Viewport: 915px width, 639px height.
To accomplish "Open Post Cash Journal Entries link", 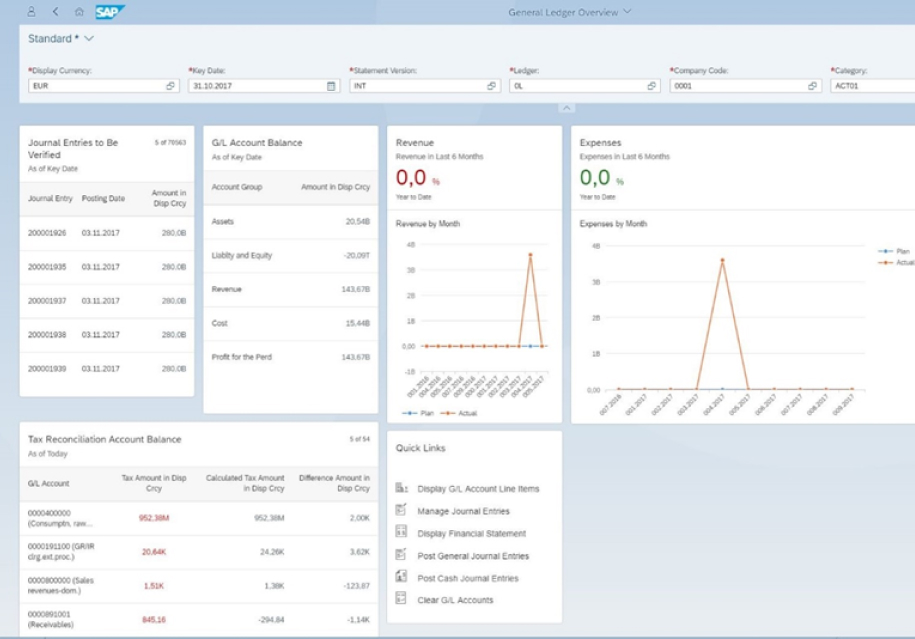I will point(467,578).
